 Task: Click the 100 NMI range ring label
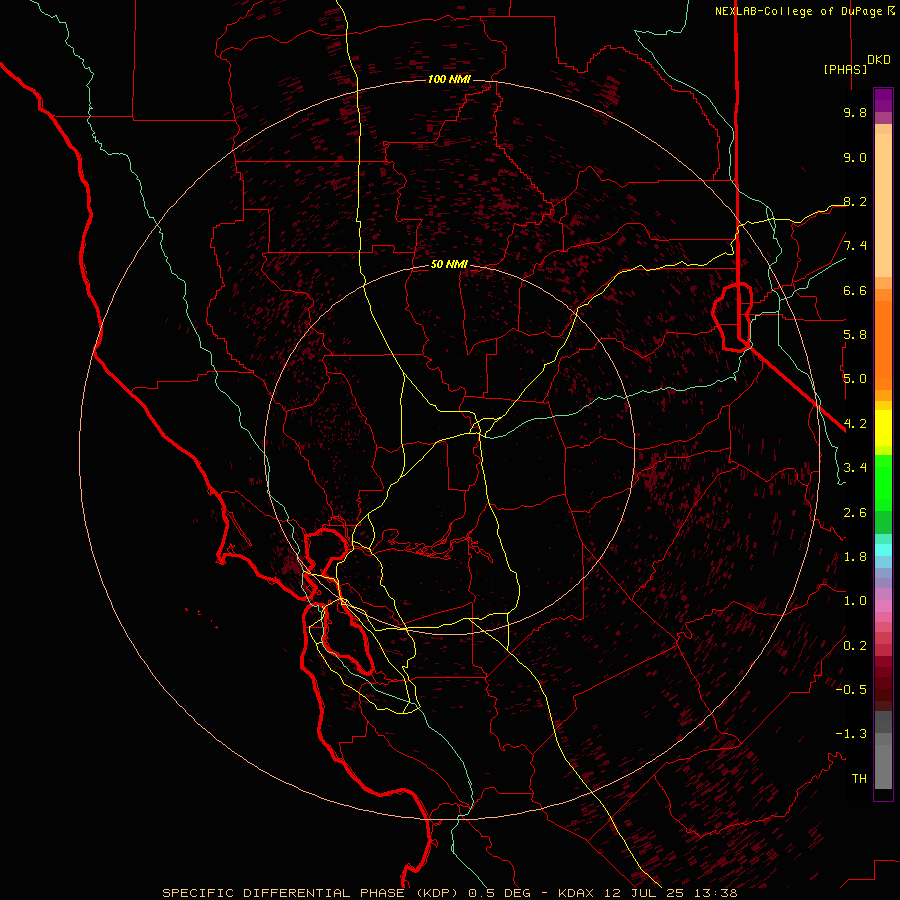(449, 79)
